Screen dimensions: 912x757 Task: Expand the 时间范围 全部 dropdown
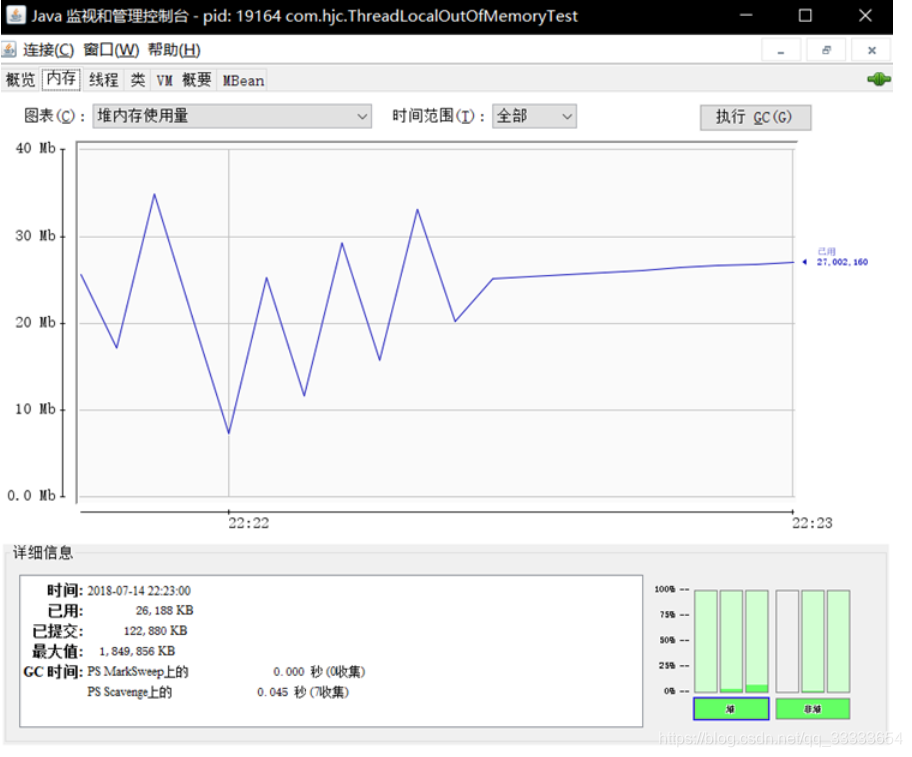[x=535, y=116]
